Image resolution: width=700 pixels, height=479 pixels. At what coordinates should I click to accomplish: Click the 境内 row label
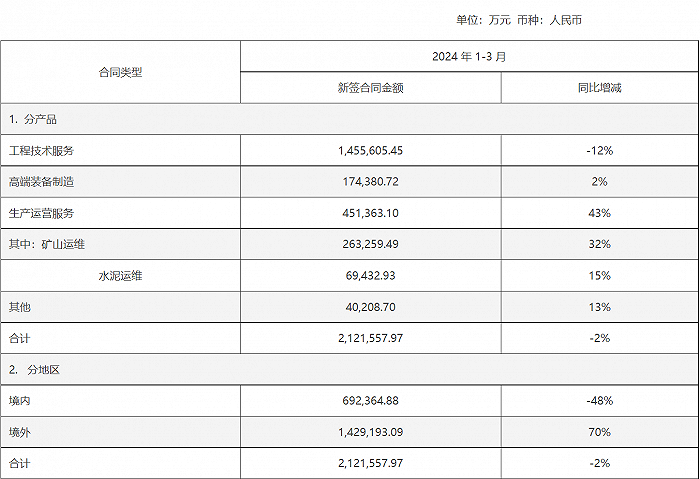point(21,401)
